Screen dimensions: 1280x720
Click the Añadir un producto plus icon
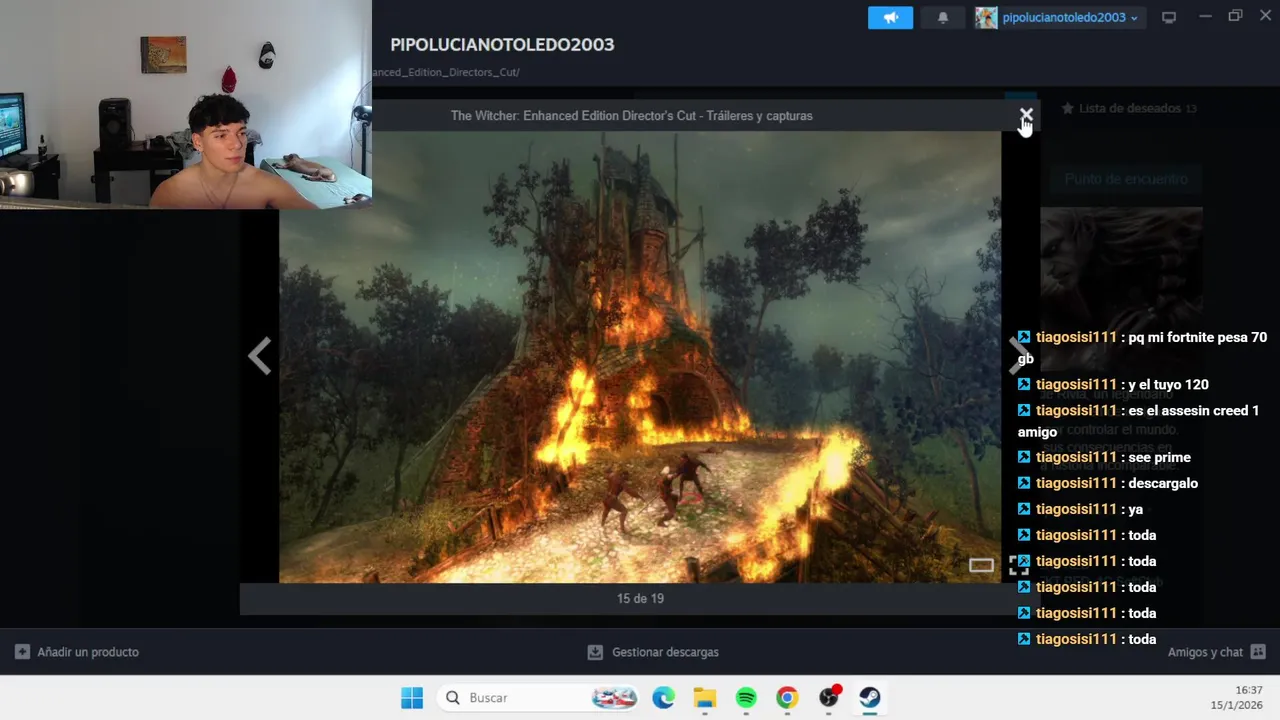click(x=22, y=652)
